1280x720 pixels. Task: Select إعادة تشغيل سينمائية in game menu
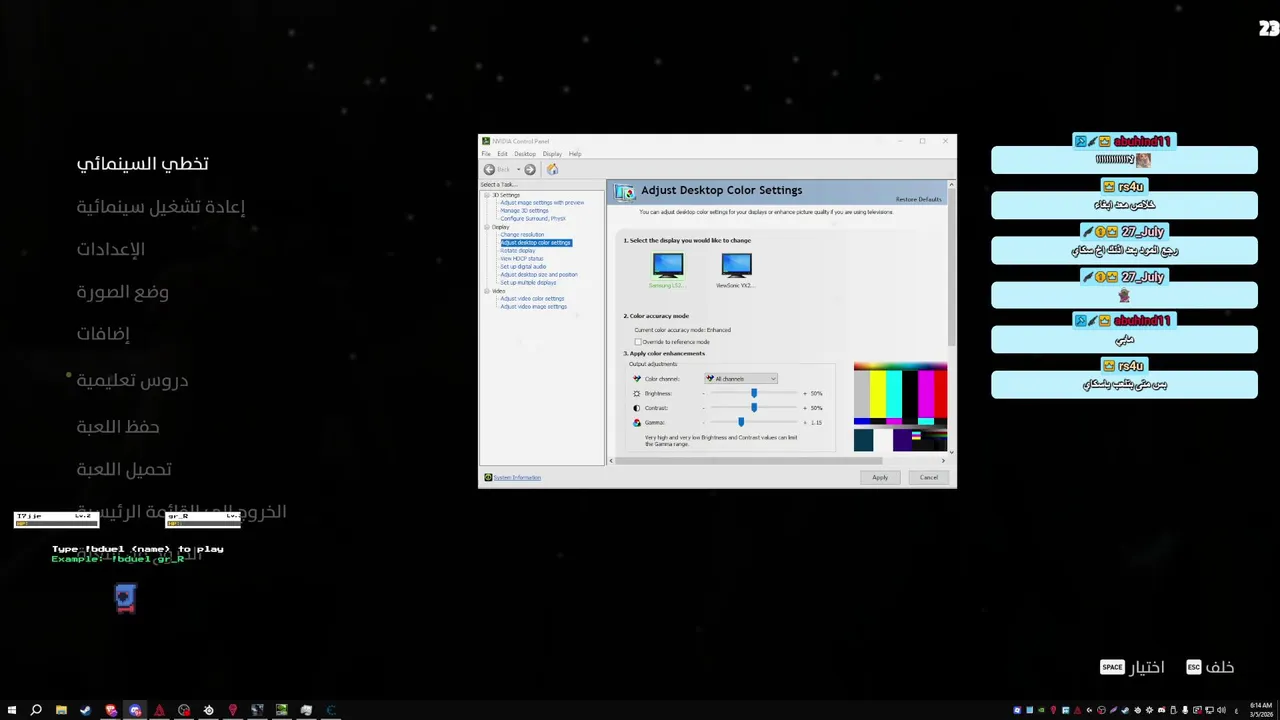[161, 207]
